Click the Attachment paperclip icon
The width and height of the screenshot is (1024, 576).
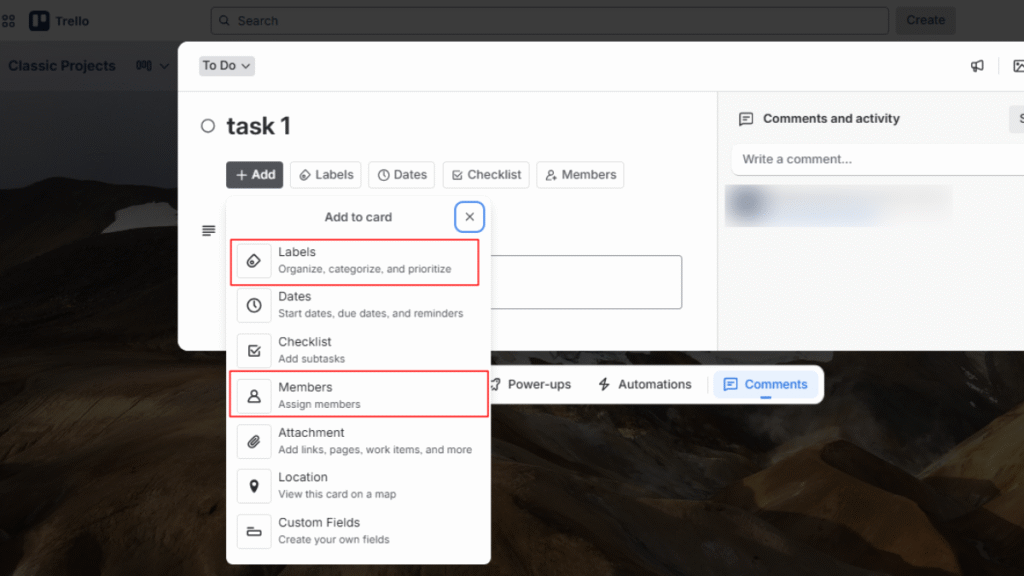click(x=253, y=441)
